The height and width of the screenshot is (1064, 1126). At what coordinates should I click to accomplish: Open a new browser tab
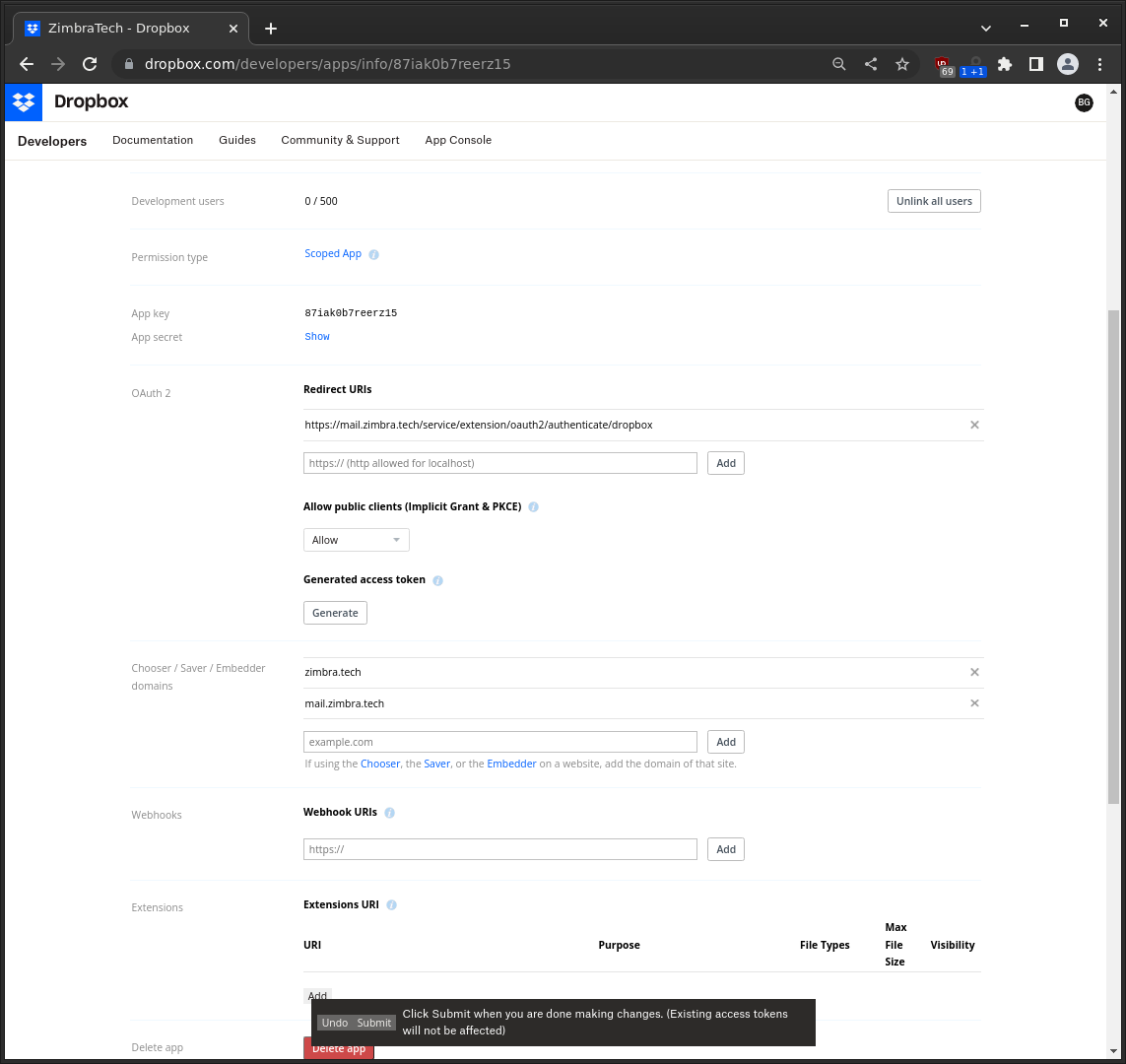(271, 29)
